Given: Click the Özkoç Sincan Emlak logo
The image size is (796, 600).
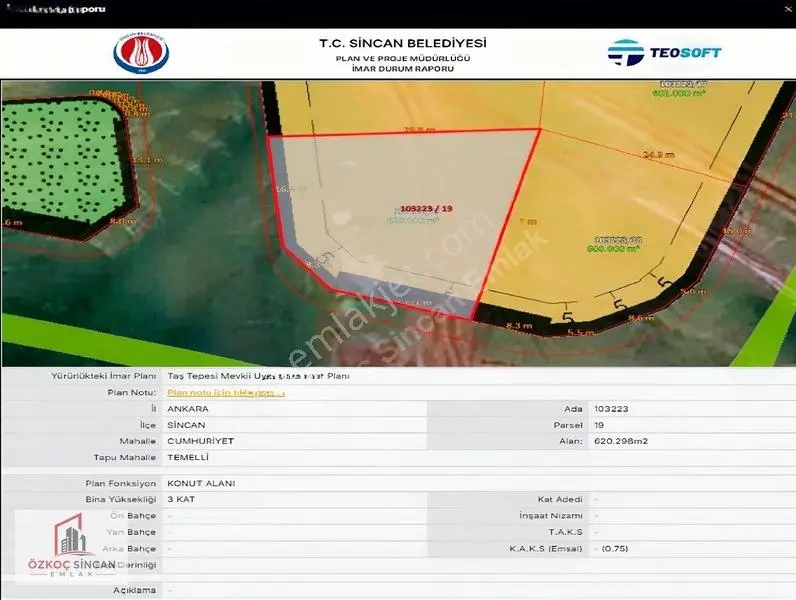Looking at the screenshot, I should [72, 546].
